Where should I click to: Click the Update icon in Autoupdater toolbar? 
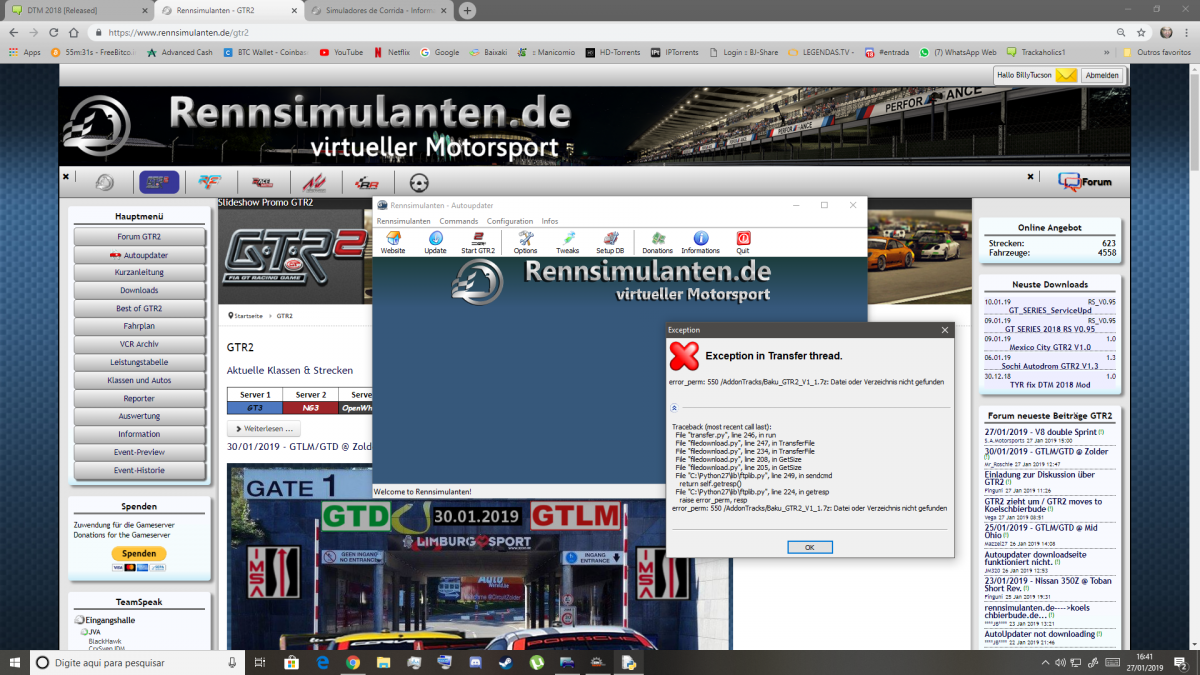[x=435, y=242]
